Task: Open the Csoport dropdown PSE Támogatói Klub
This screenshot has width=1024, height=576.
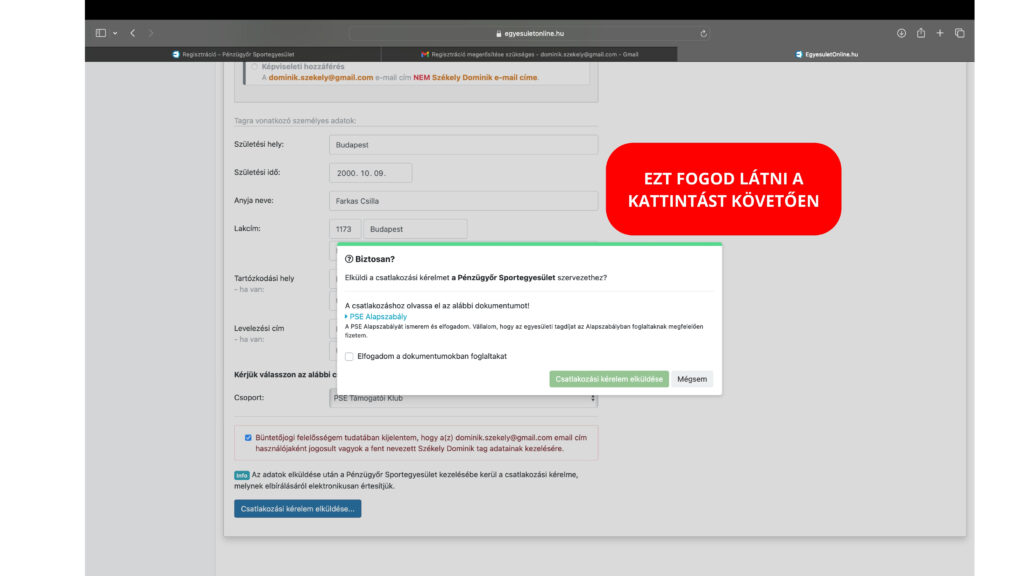Action: point(463,398)
